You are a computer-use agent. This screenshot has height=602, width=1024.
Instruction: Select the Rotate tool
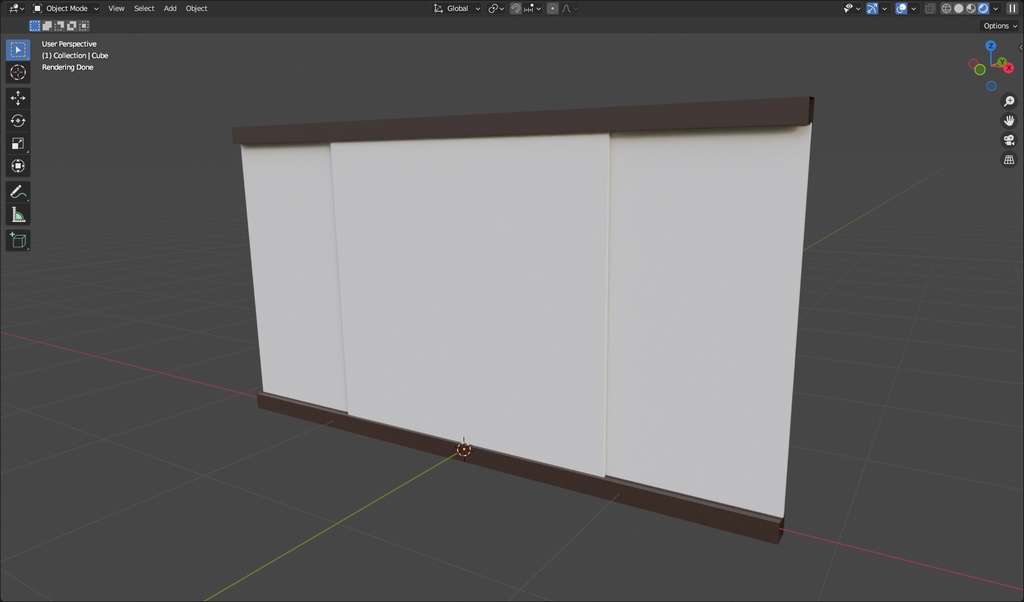pyautogui.click(x=18, y=121)
